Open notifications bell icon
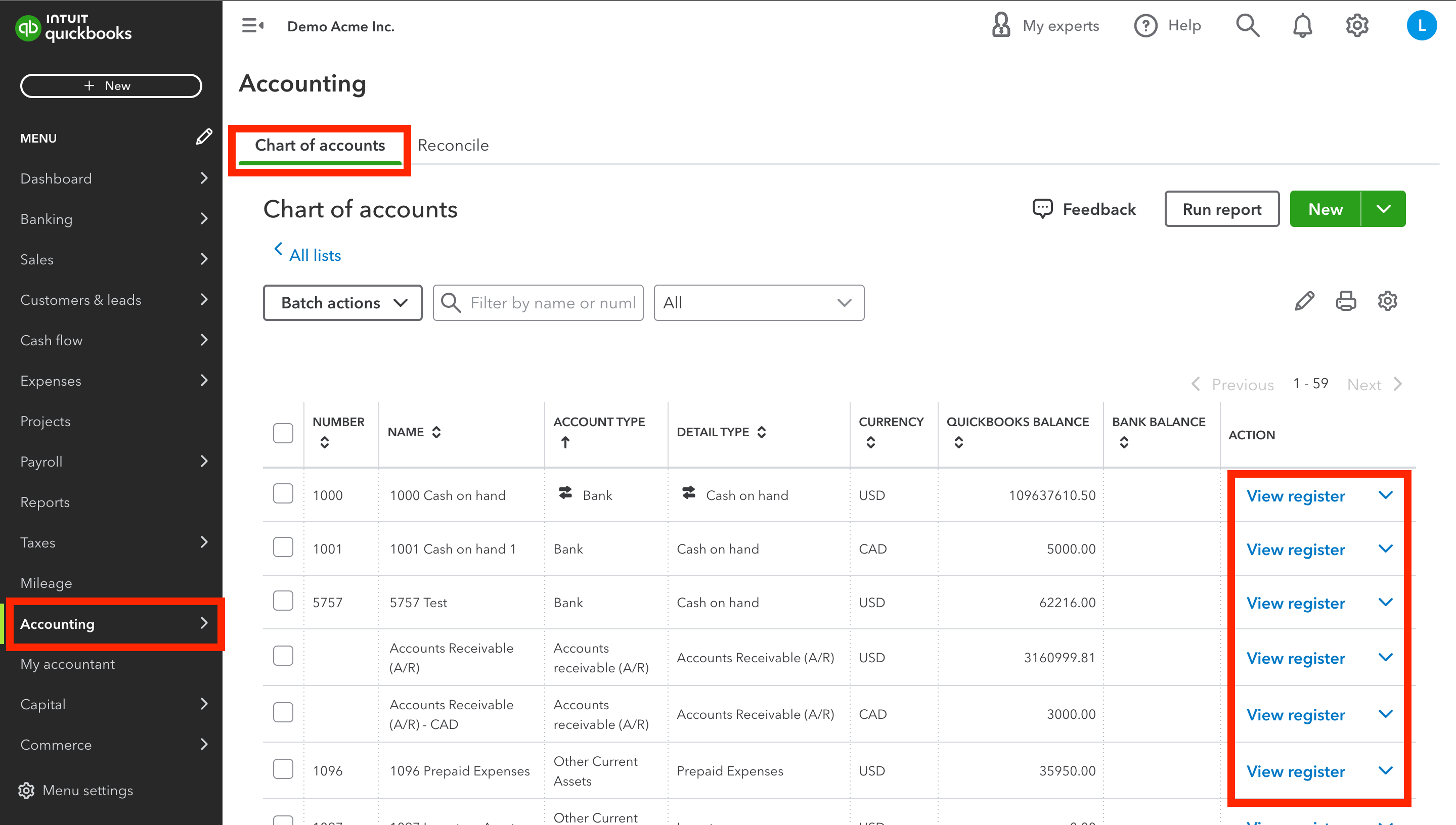The width and height of the screenshot is (1456, 825). 1302,26
